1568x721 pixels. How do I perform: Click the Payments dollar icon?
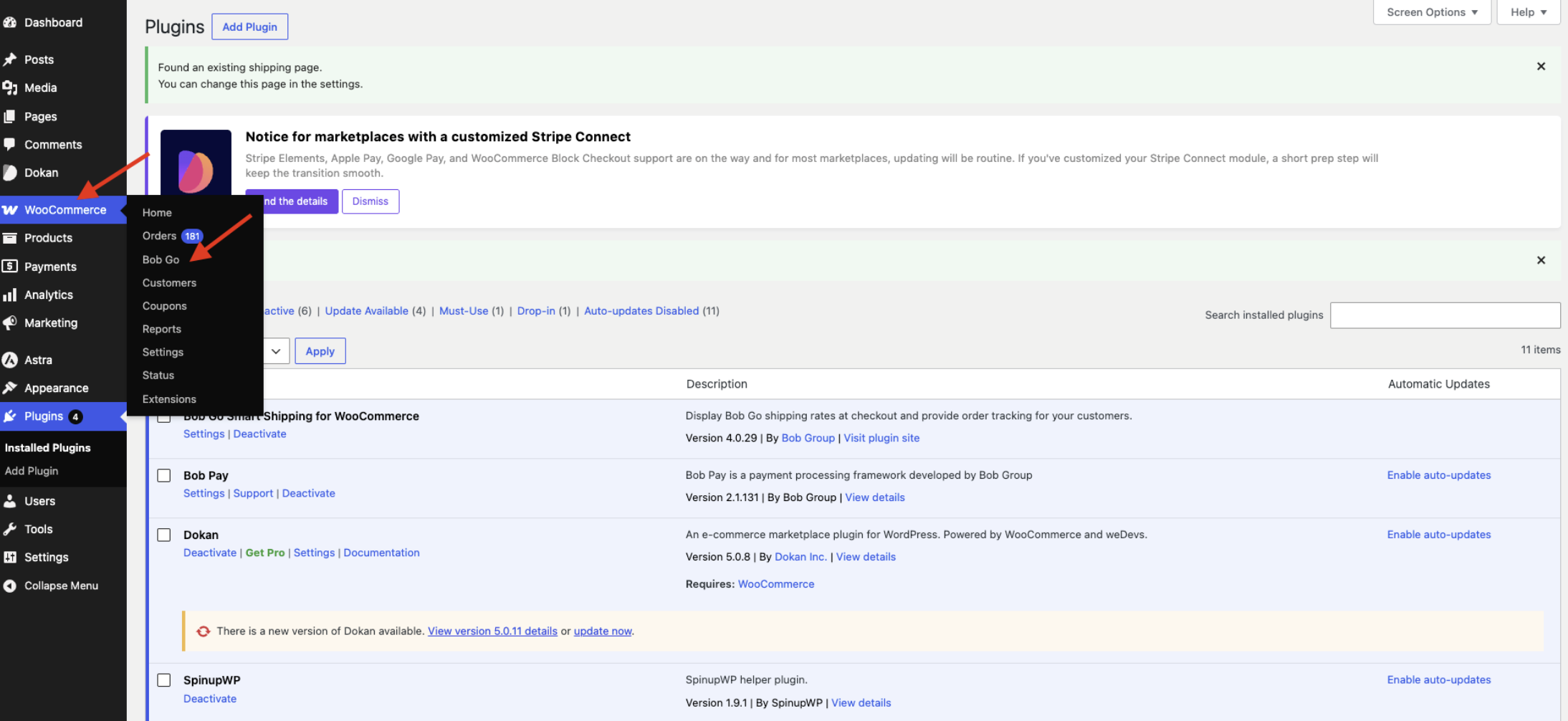(9, 267)
